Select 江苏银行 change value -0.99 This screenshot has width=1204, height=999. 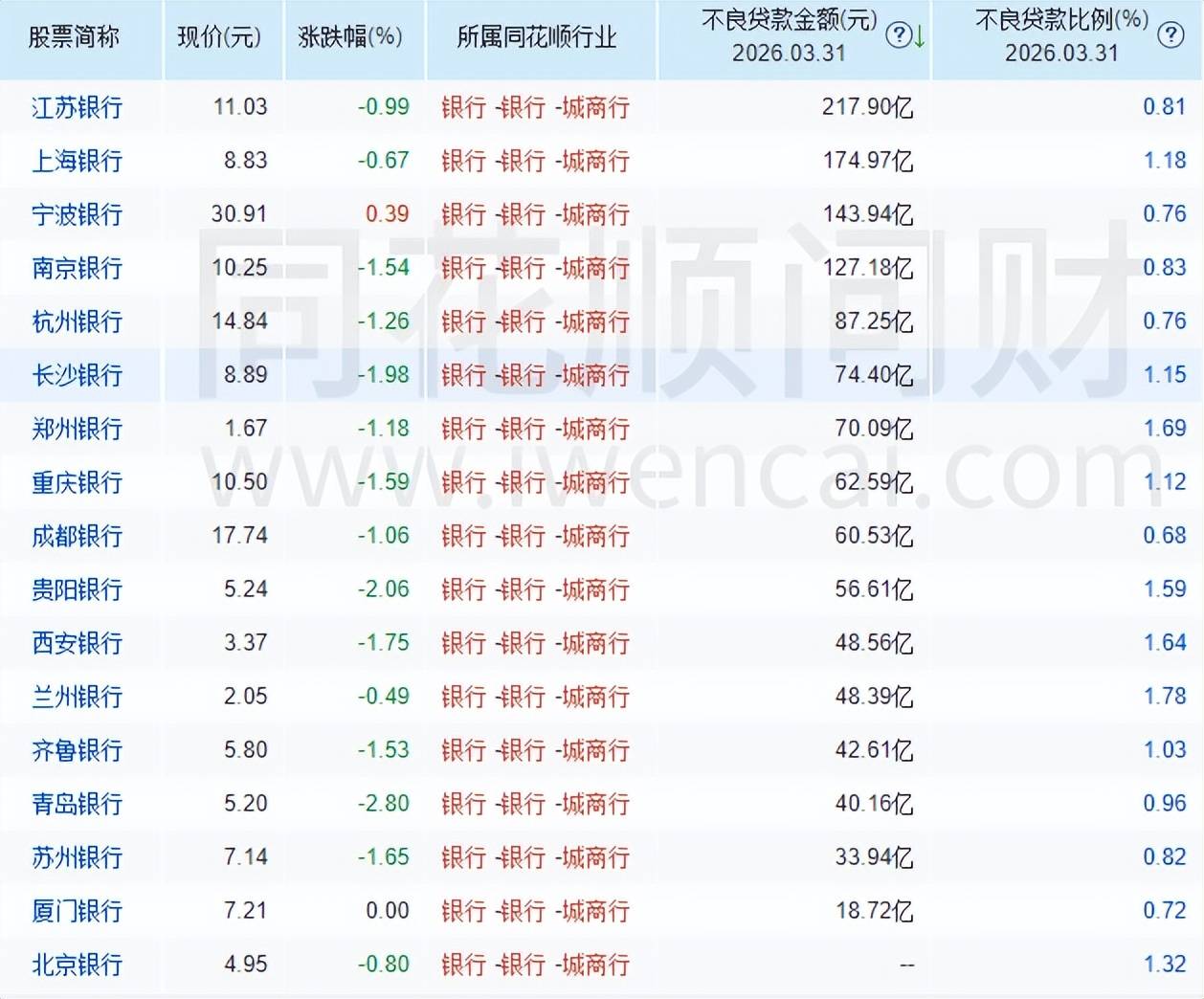click(x=384, y=106)
